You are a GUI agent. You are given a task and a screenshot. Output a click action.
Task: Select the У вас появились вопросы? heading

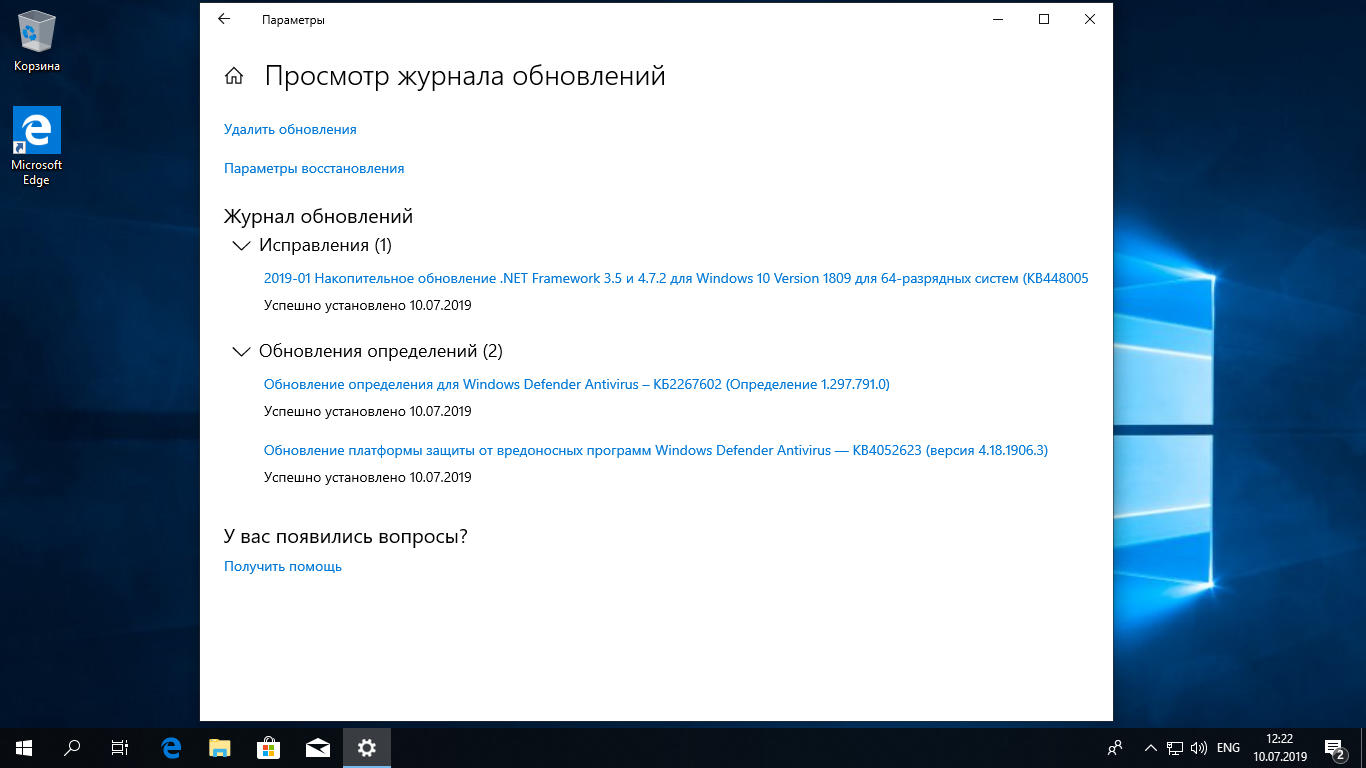[346, 536]
